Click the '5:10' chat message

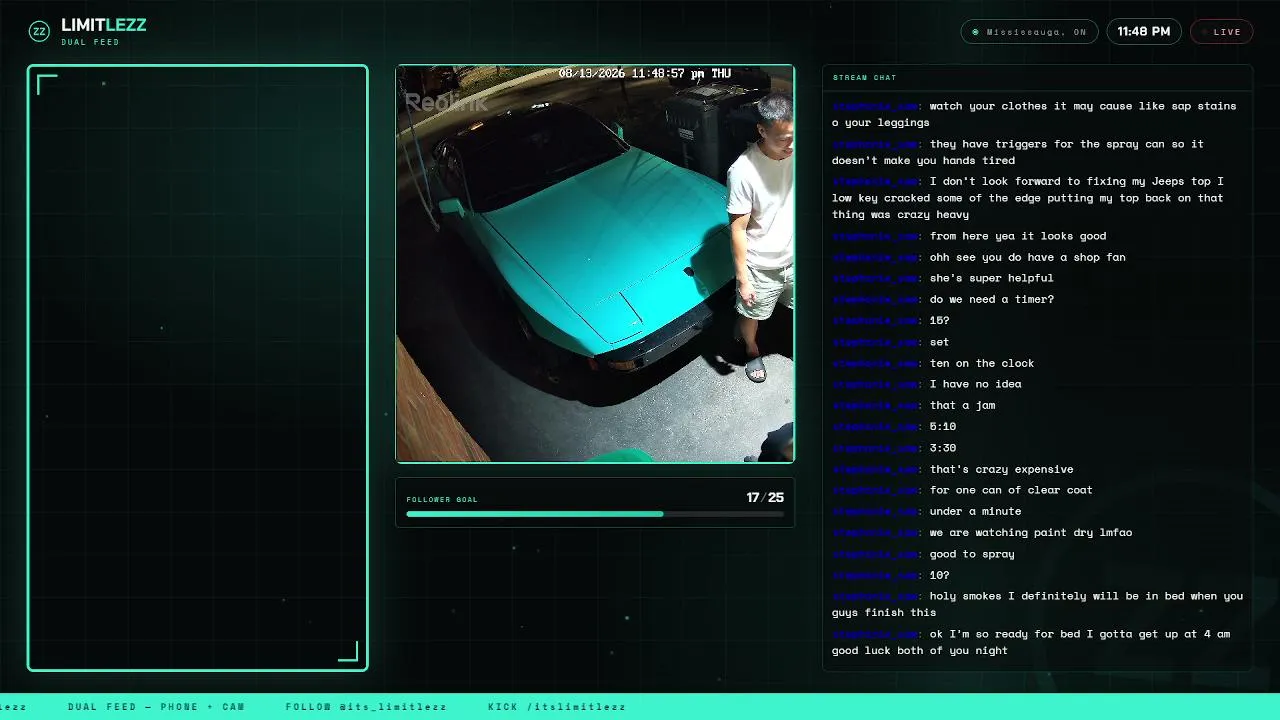coord(1037,426)
